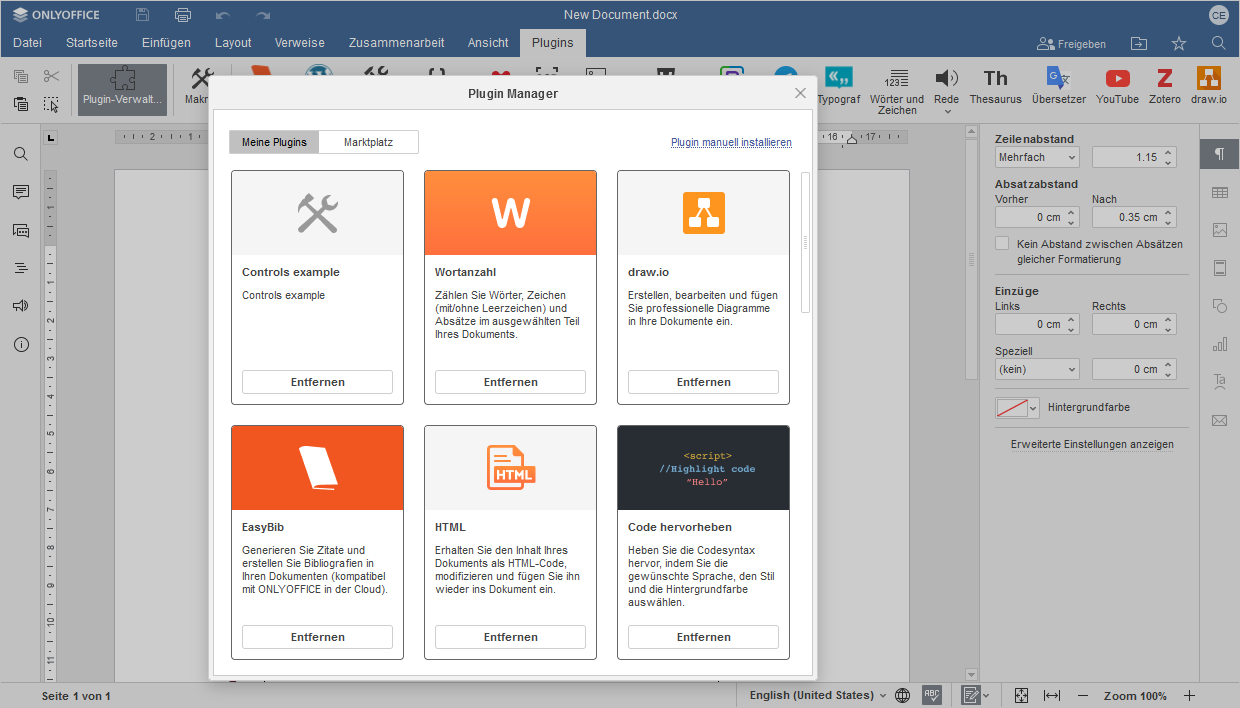Image resolution: width=1240 pixels, height=708 pixels.
Task: Close the Plugin Manager dialog
Action: 800,93
